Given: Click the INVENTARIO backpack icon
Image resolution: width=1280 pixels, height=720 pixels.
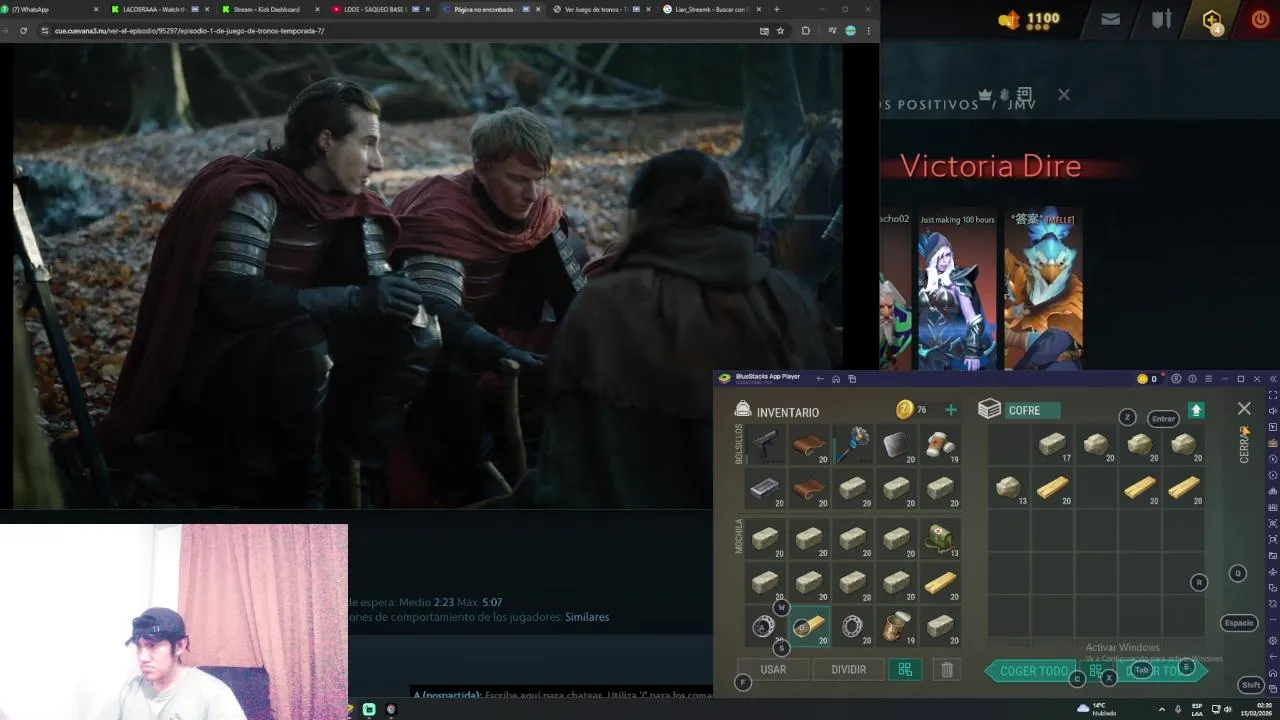Looking at the screenshot, I should (743, 409).
